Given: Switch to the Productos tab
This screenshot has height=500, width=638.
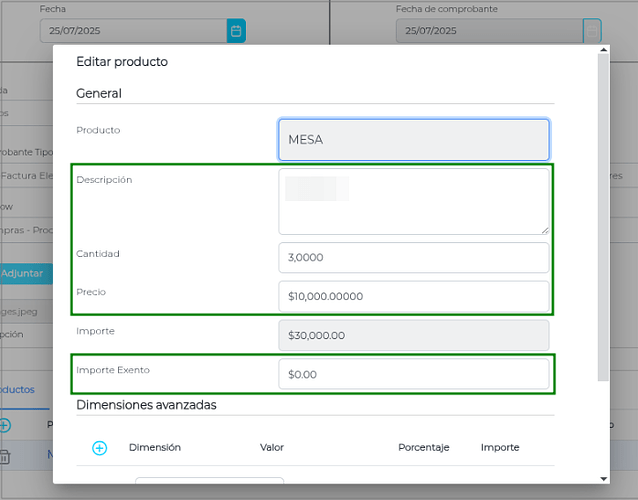Looking at the screenshot, I should click(x=18, y=389).
